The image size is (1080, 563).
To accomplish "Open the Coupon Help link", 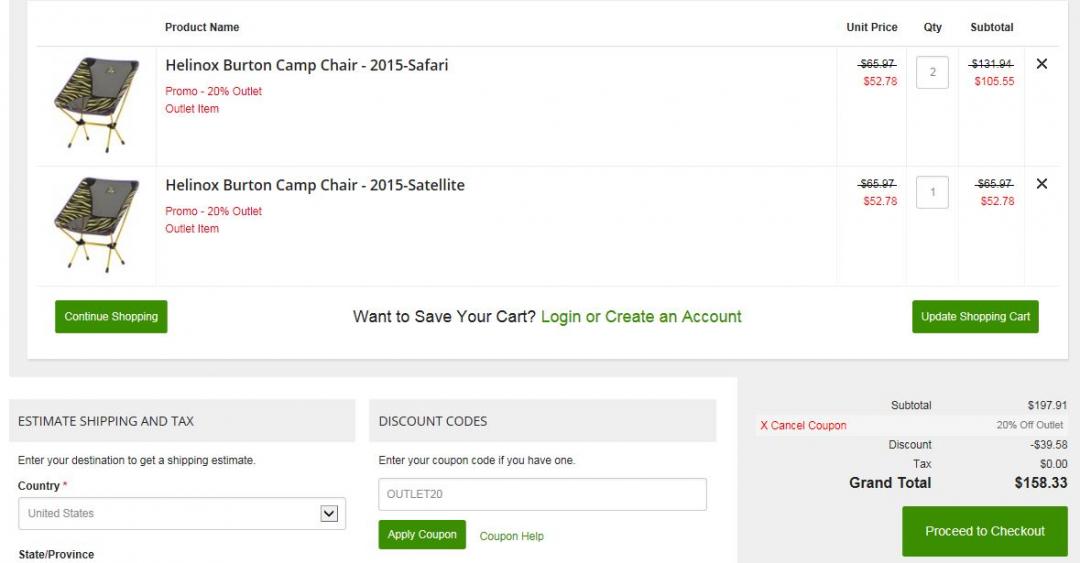I will pos(511,536).
